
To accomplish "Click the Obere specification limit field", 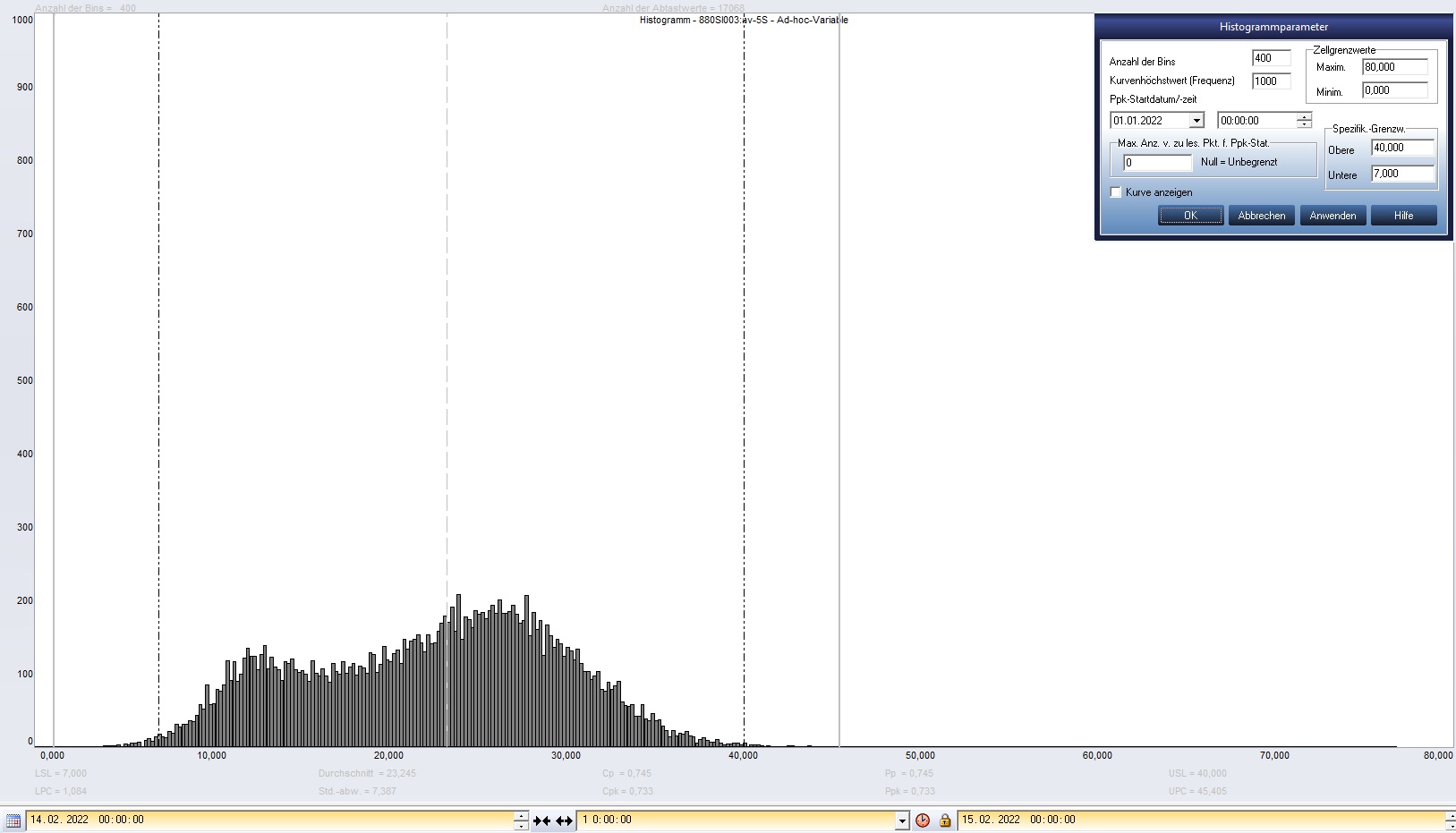I will point(1402,148).
